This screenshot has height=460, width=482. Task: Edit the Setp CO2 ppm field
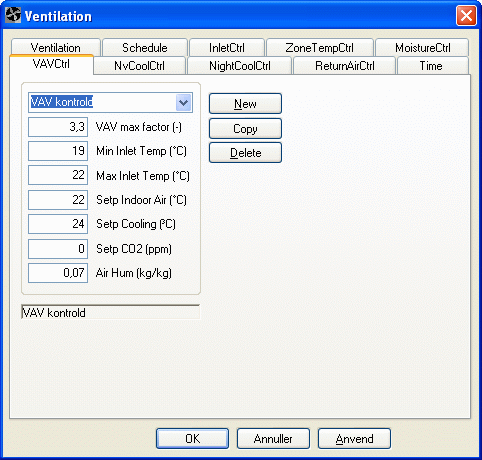(x=58, y=249)
